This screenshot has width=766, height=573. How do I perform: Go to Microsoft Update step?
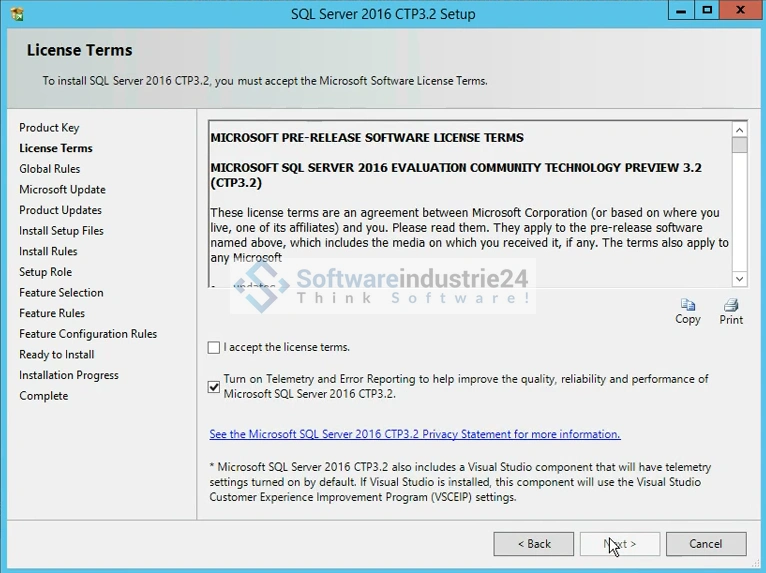pos(62,190)
